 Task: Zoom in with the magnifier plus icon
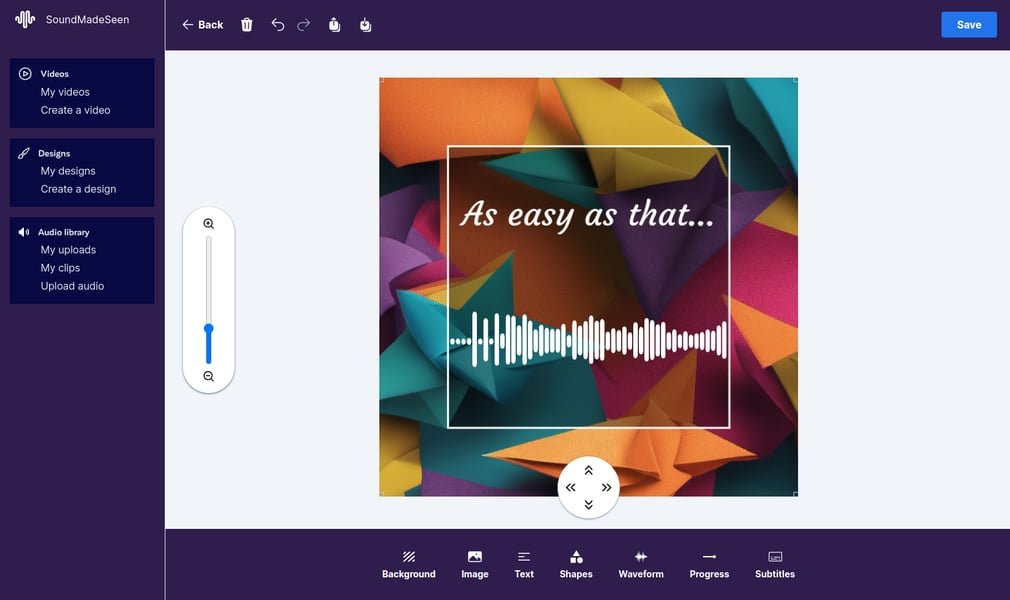(x=209, y=224)
